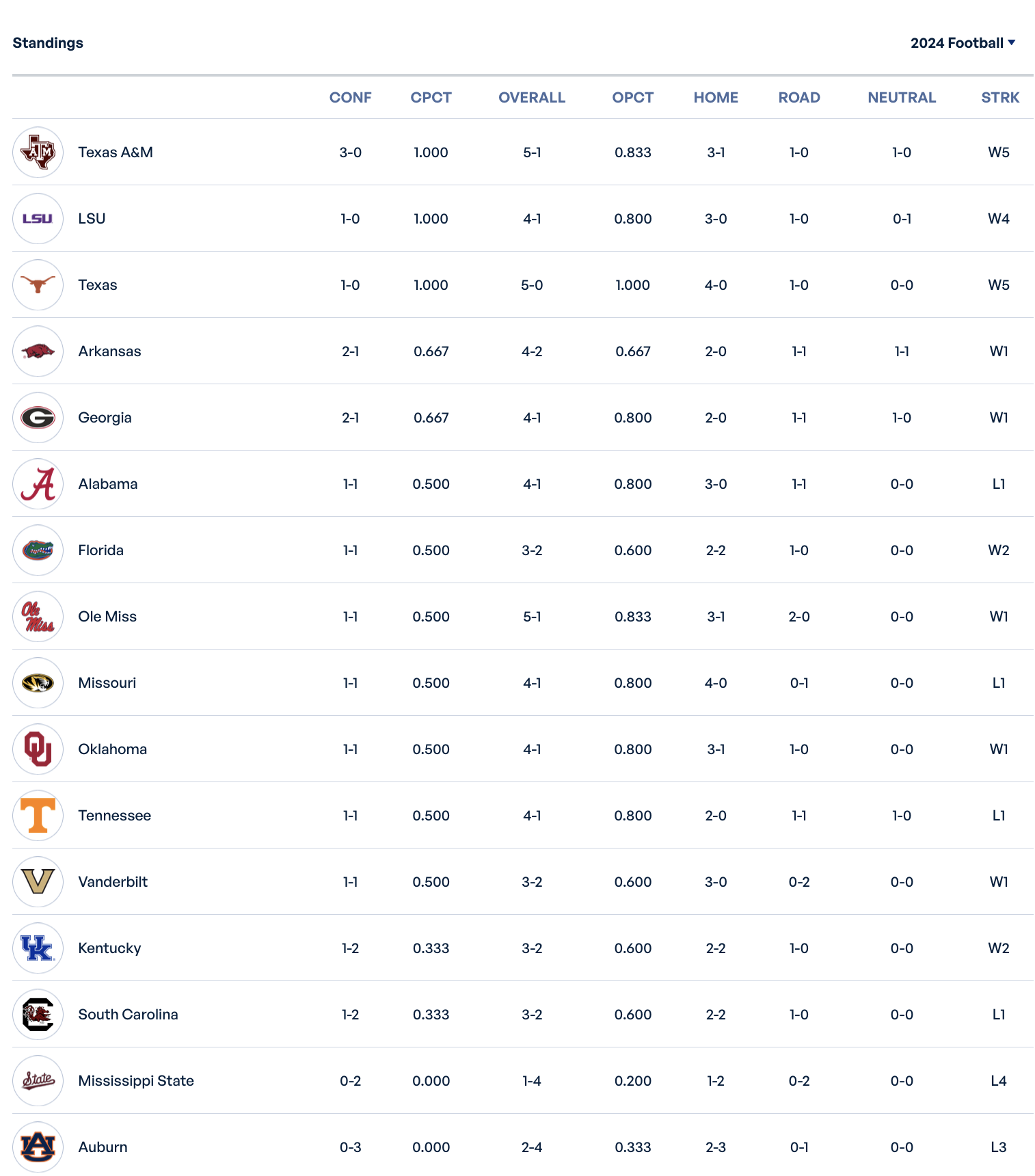Click the Georgia Bulldogs logo

(x=38, y=418)
